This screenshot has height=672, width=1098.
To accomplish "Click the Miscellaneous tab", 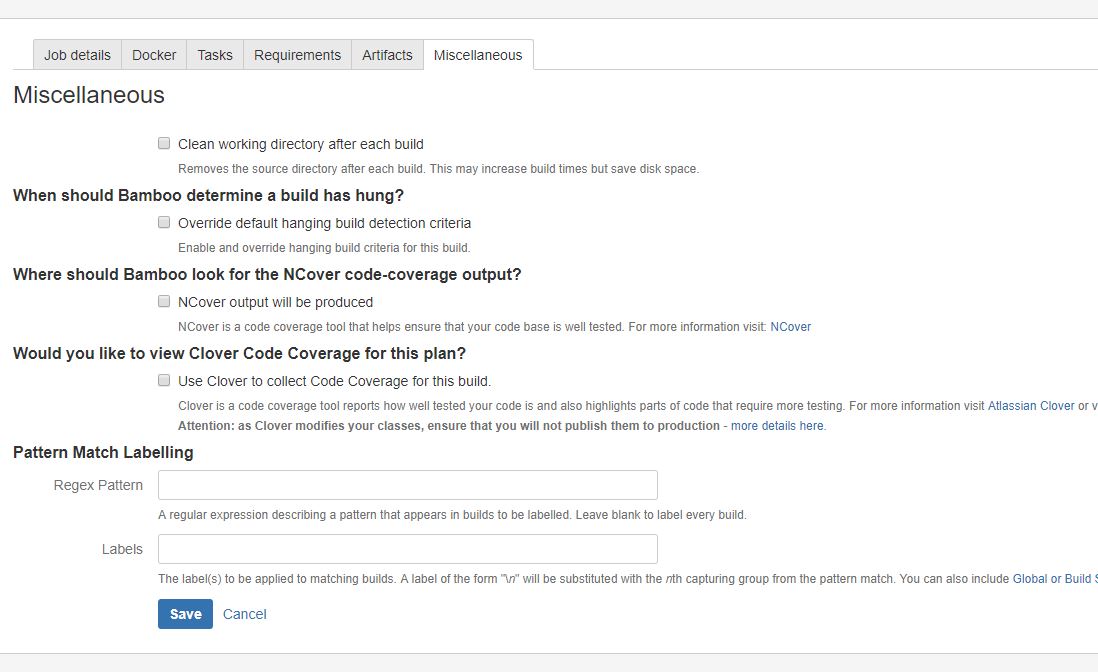I will coord(478,55).
